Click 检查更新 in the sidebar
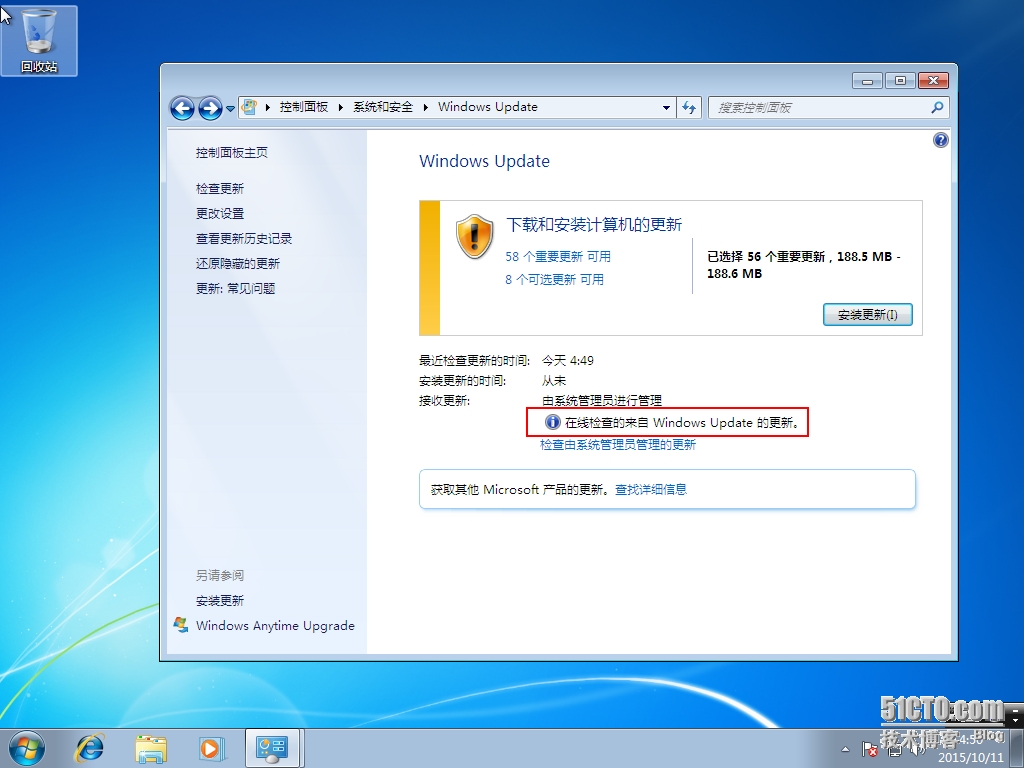1024x768 pixels. [219, 189]
